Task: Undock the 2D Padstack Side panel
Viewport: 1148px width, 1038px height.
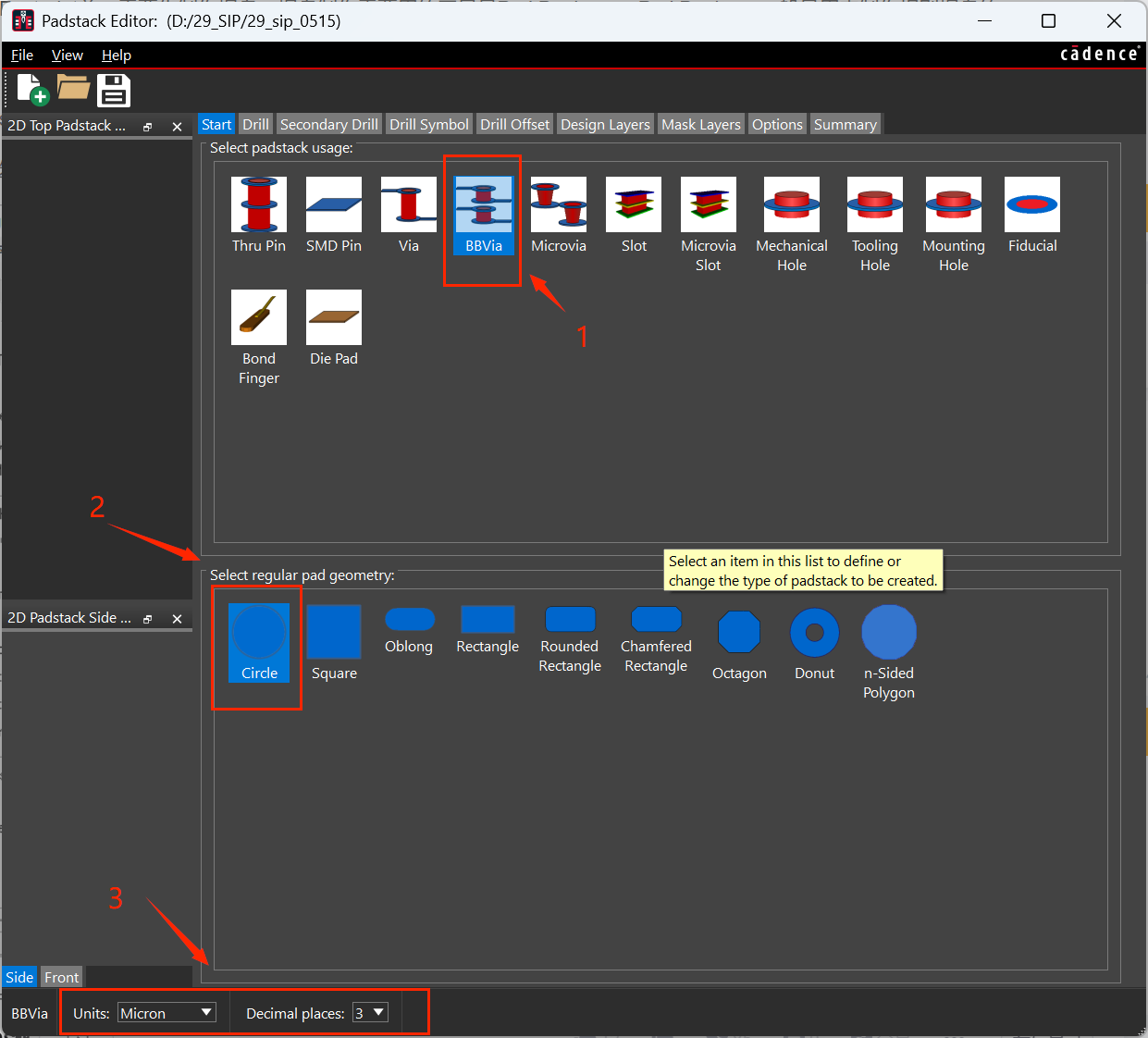Action: point(148,619)
